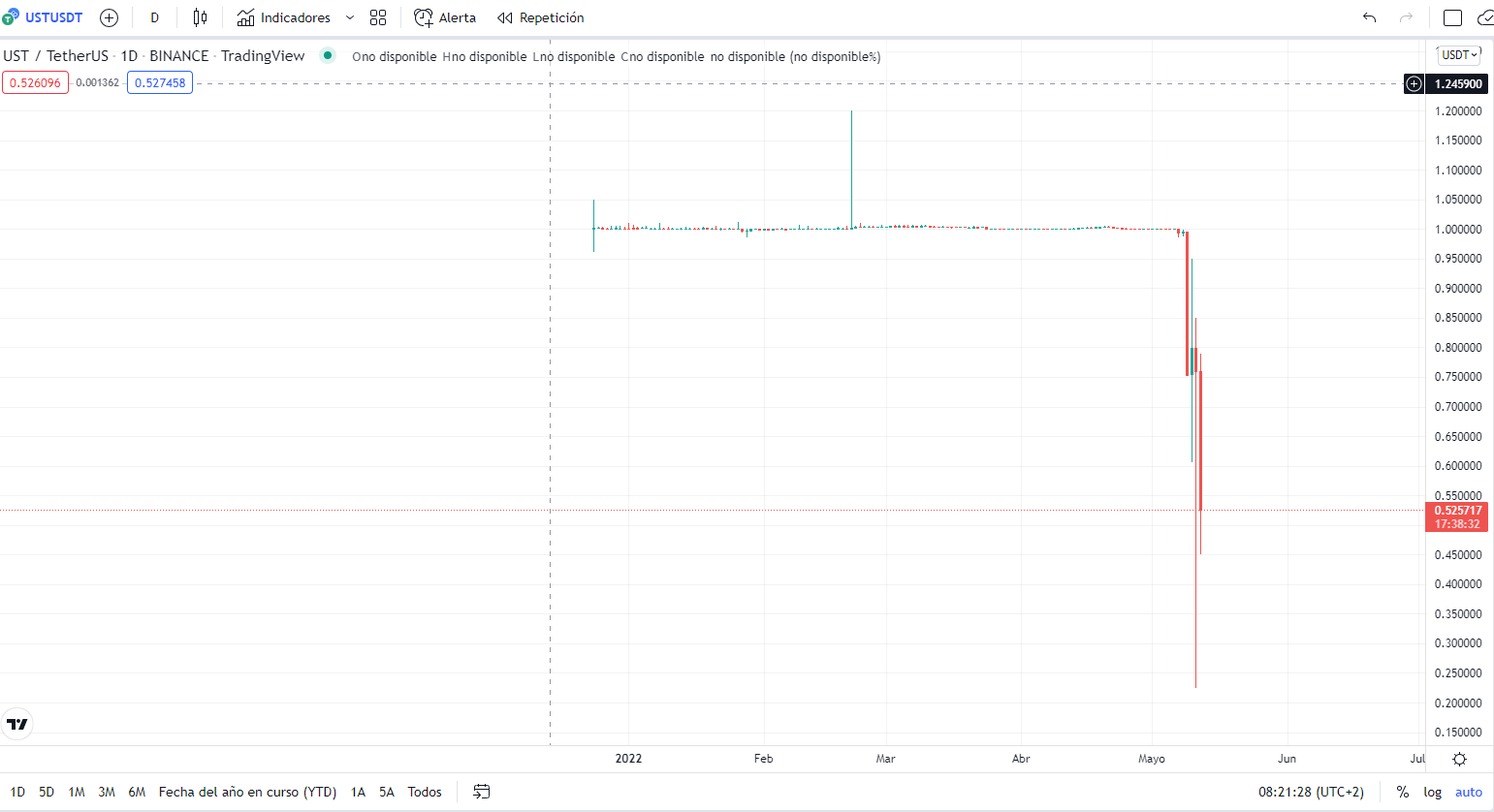Open the layout templates grid icon
This screenshot has height=812, width=1494.
coord(378,17)
